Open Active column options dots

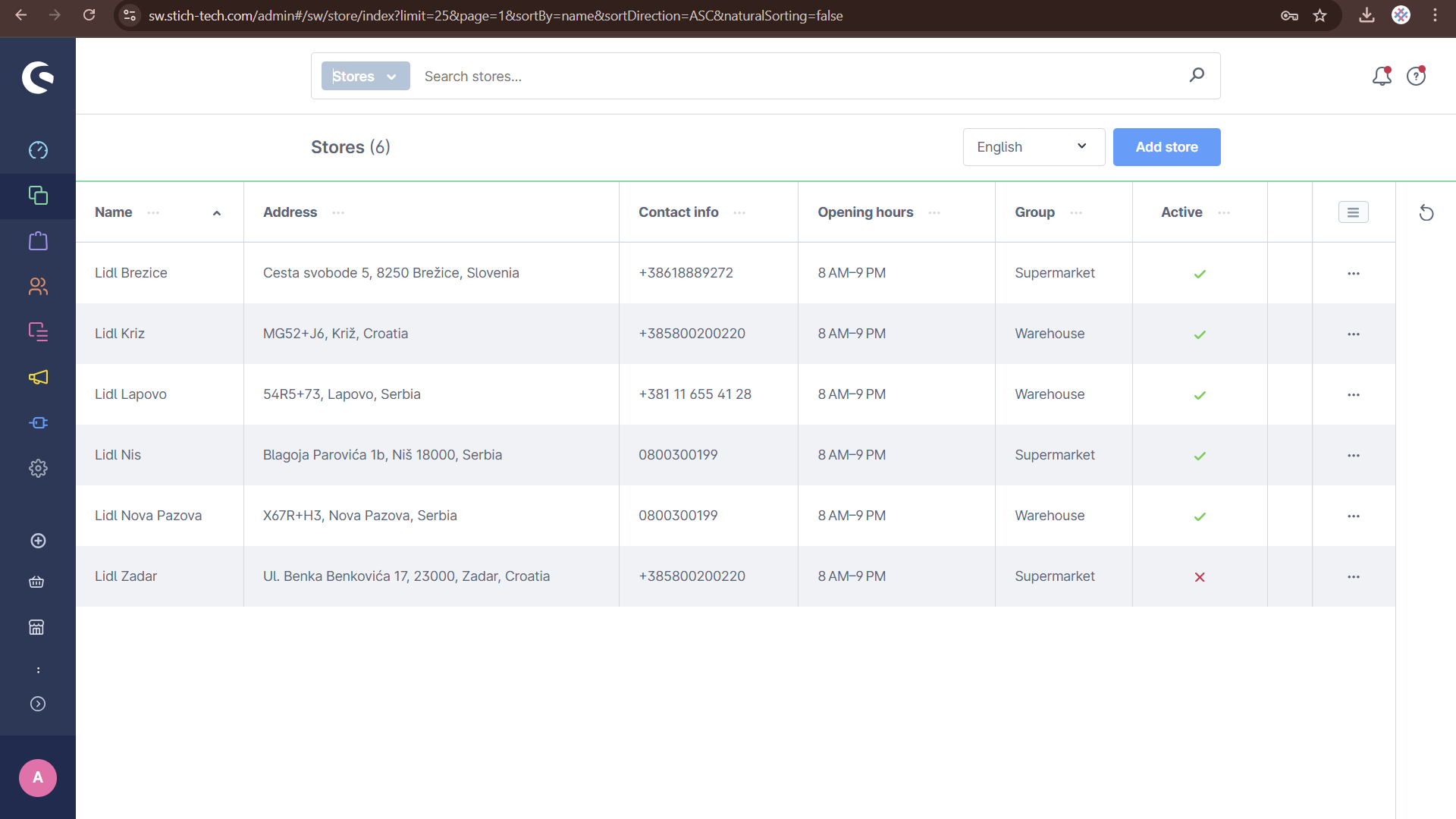pos(1224,213)
